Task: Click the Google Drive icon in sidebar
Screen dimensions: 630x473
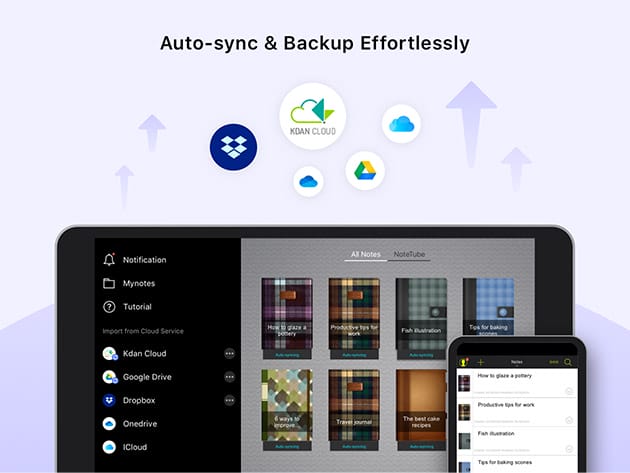Action: click(109, 377)
